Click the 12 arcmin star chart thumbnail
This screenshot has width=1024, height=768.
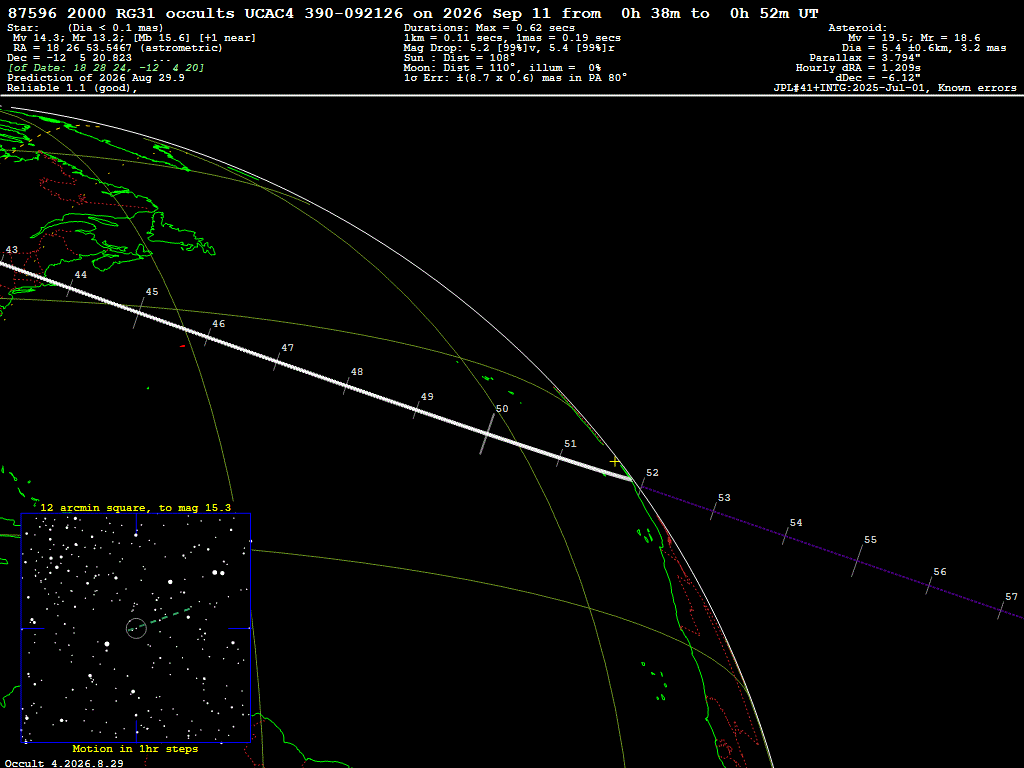pos(136,628)
